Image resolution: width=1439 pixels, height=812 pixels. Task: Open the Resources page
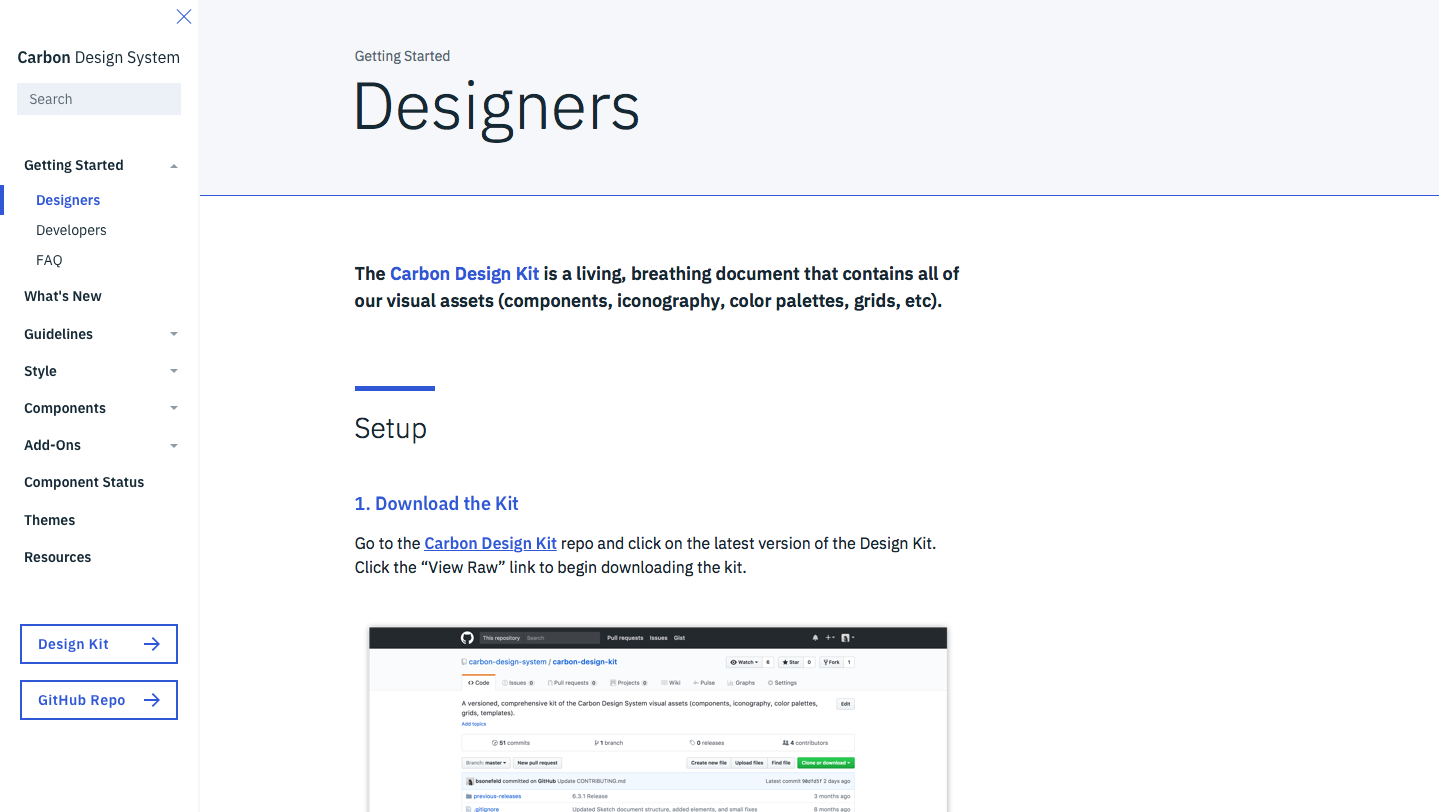(x=58, y=557)
